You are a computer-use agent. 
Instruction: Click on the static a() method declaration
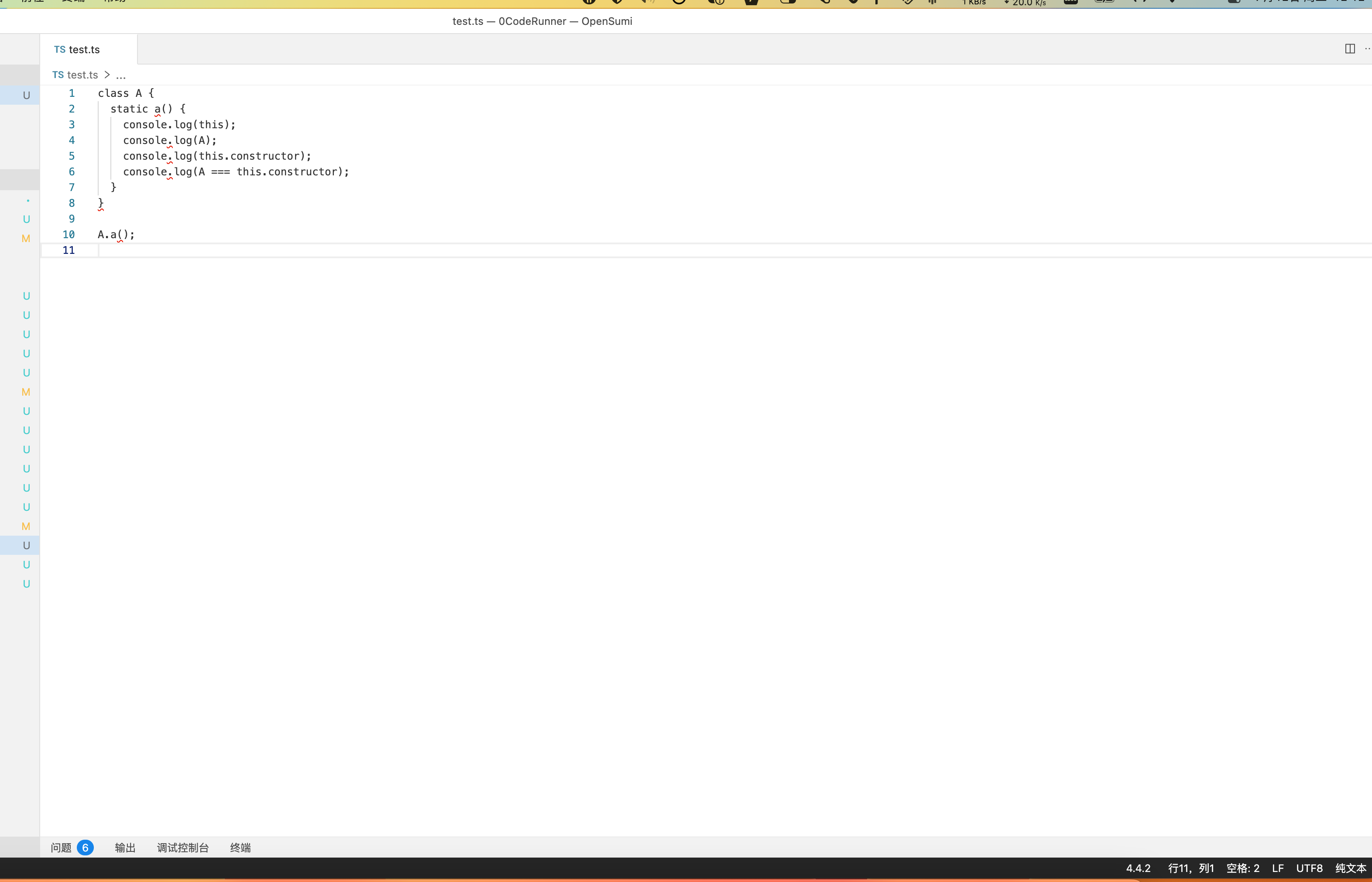148,109
